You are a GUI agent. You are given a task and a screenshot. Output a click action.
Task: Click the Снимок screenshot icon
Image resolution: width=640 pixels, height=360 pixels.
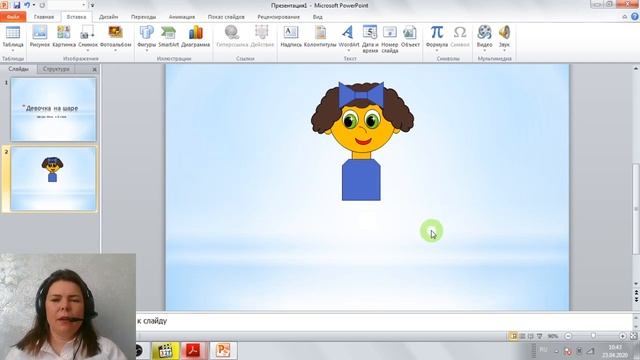tap(87, 33)
